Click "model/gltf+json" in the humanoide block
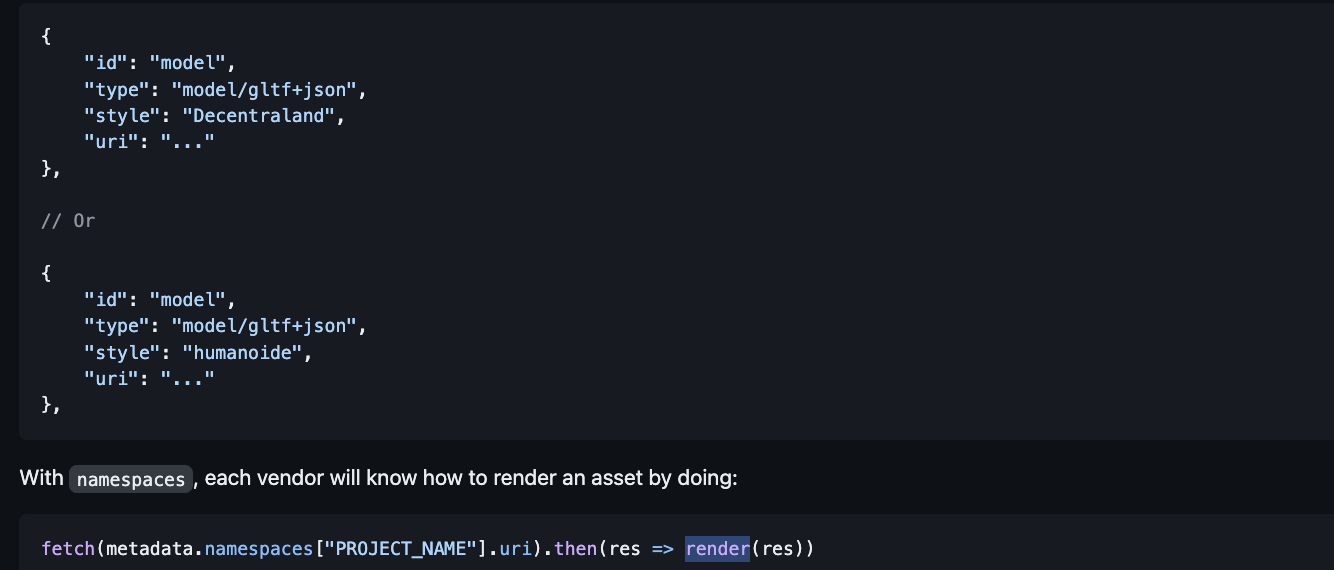This screenshot has width=1334, height=570. click(x=263, y=325)
